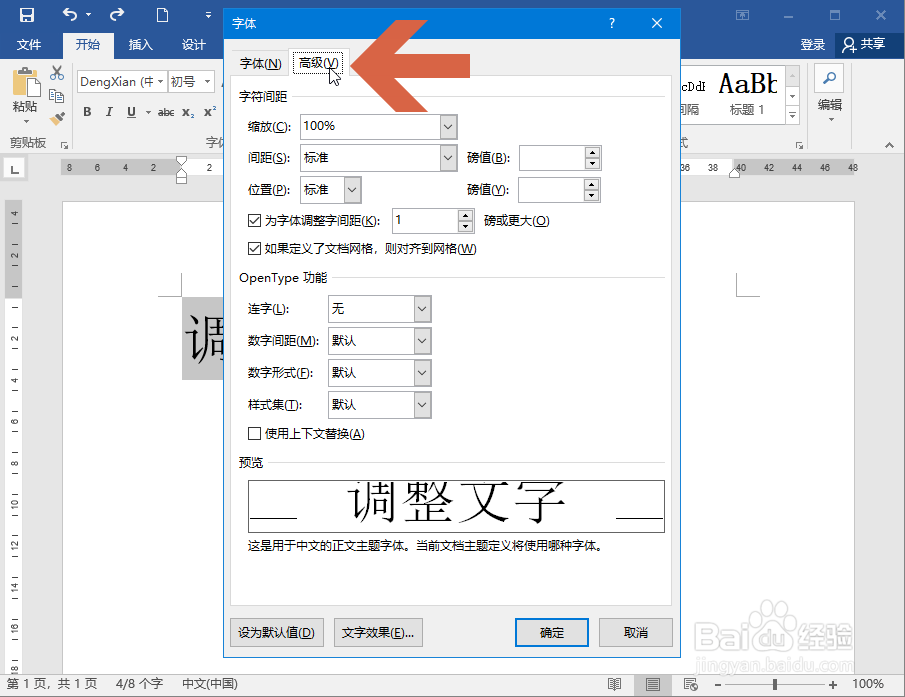Open the 样式集 style set dropdown

tap(421, 404)
